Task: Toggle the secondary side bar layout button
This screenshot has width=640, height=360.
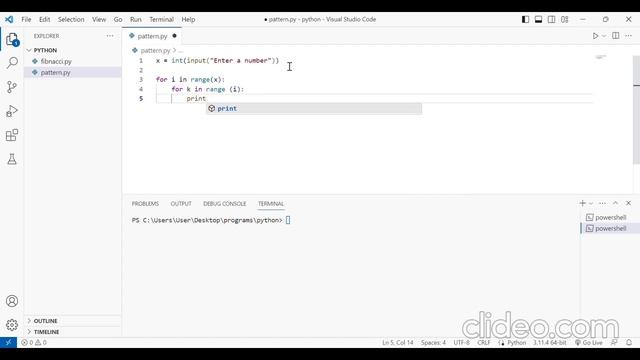Action: 551,19
